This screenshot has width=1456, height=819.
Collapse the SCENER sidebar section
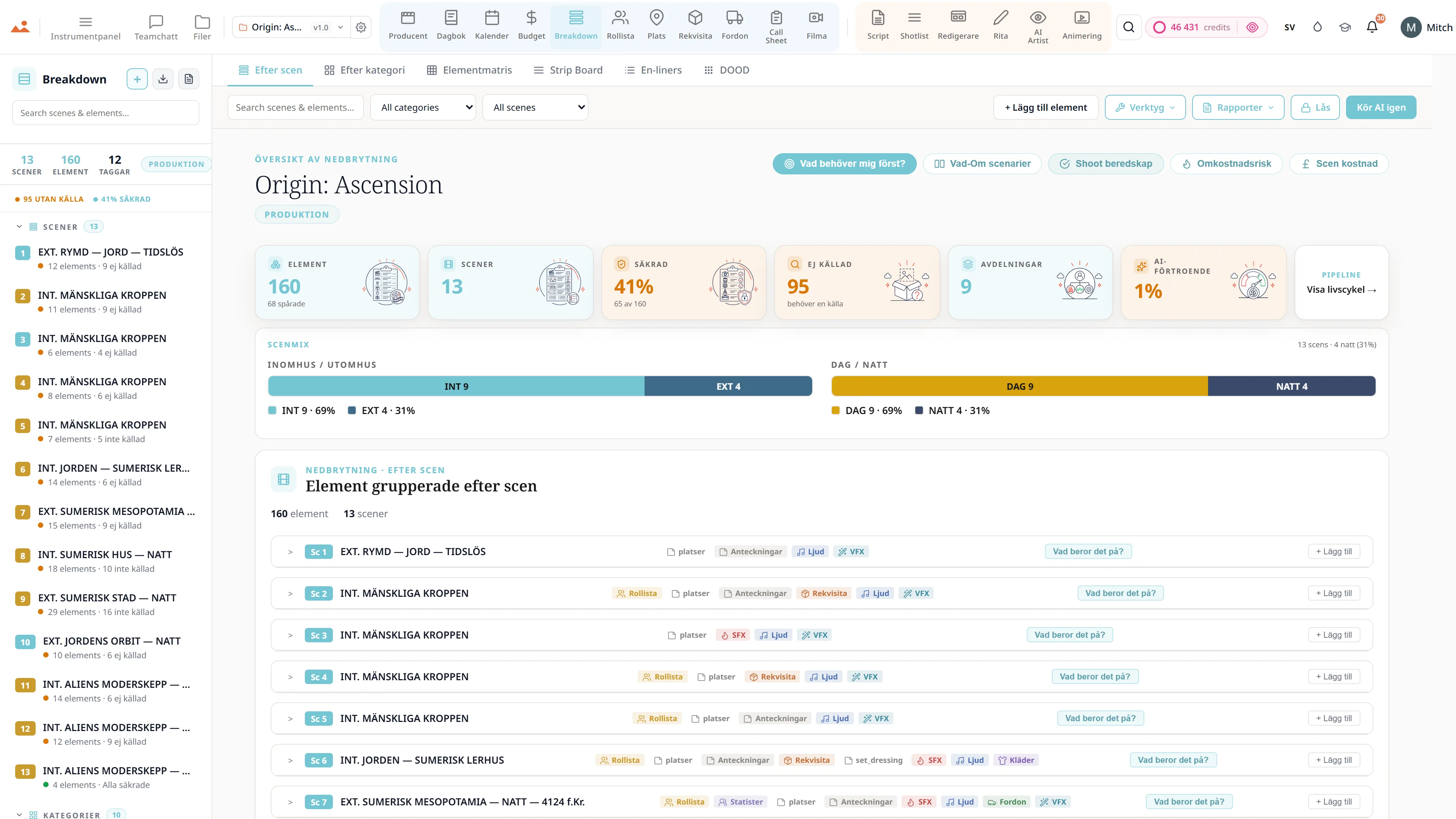point(19,227)
